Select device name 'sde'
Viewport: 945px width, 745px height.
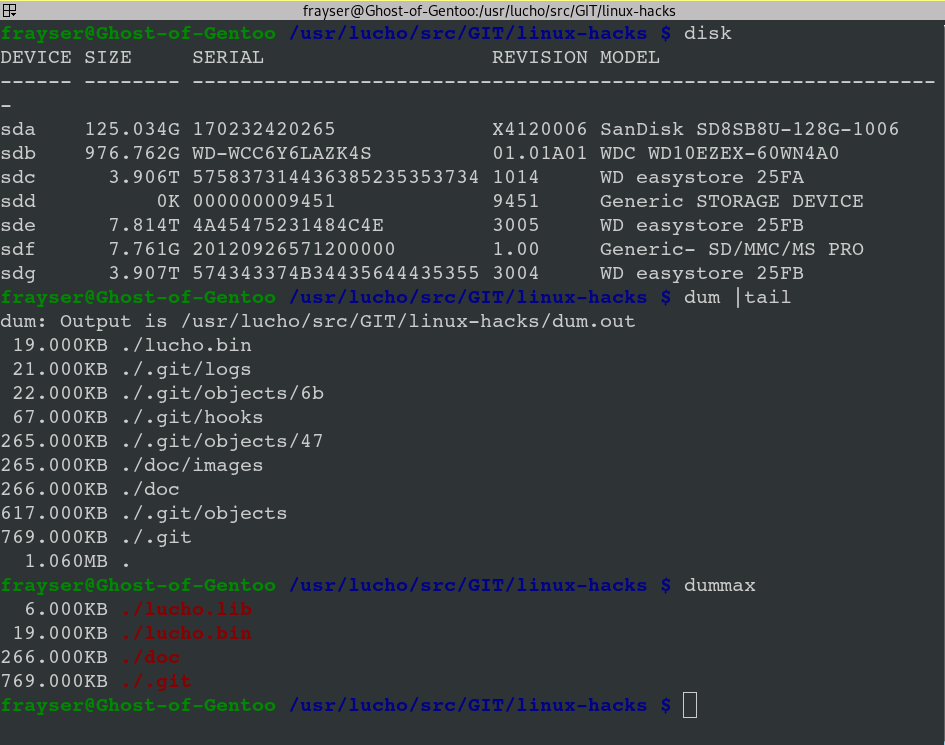pos(18,225)
